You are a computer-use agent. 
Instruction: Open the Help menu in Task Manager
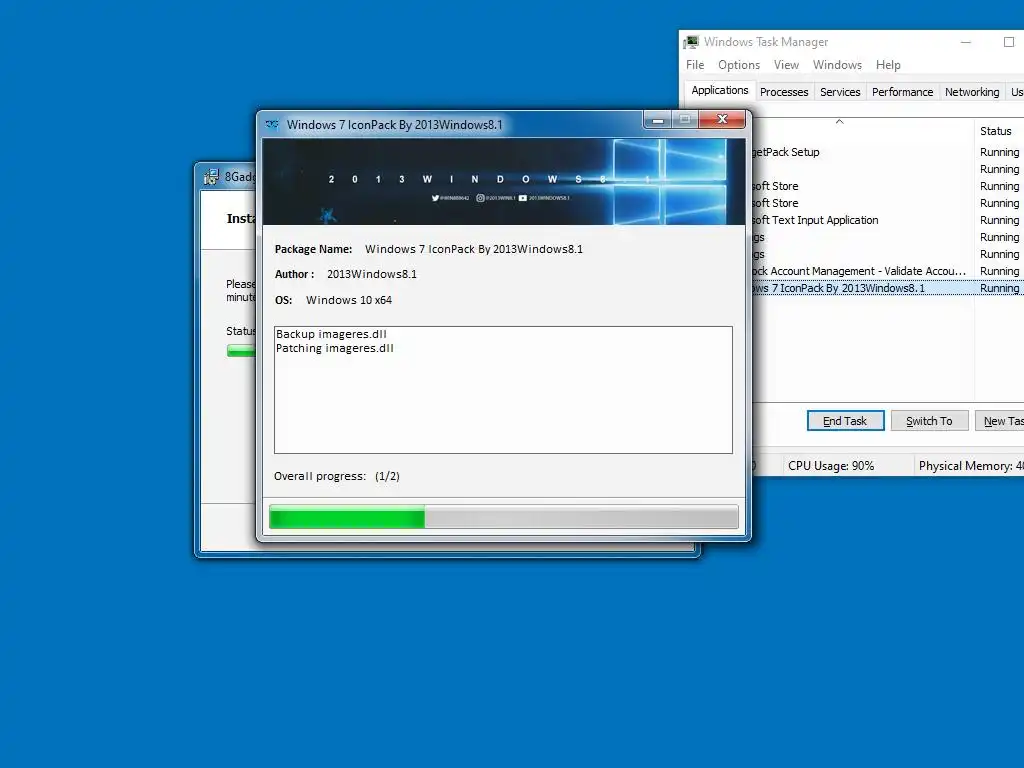tap(888, 65)
